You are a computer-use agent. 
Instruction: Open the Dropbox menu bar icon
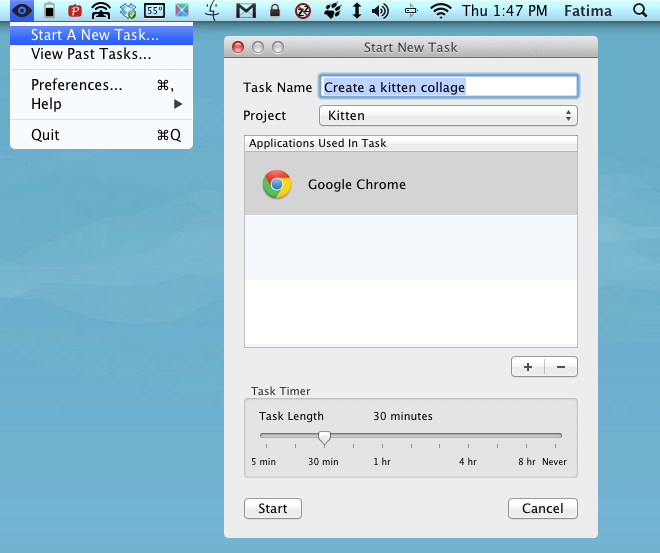tap(128, 11)
